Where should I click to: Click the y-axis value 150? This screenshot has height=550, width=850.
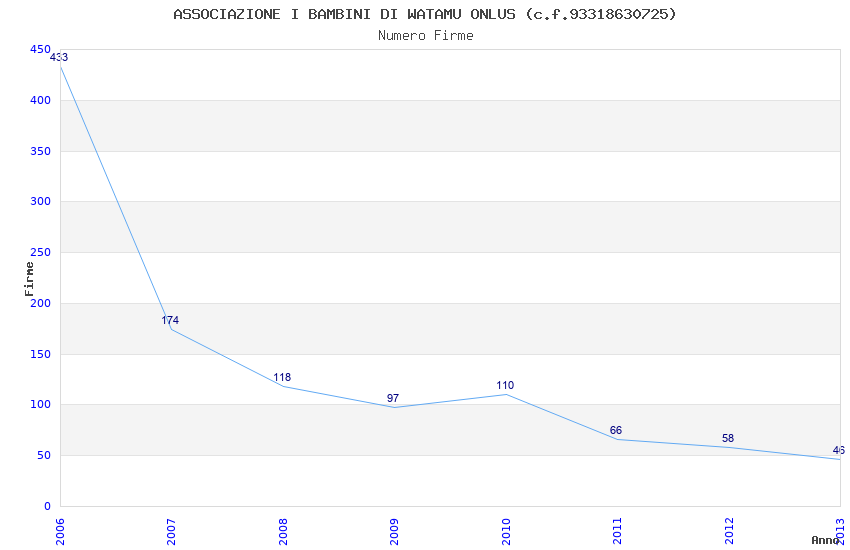(40, 354)
